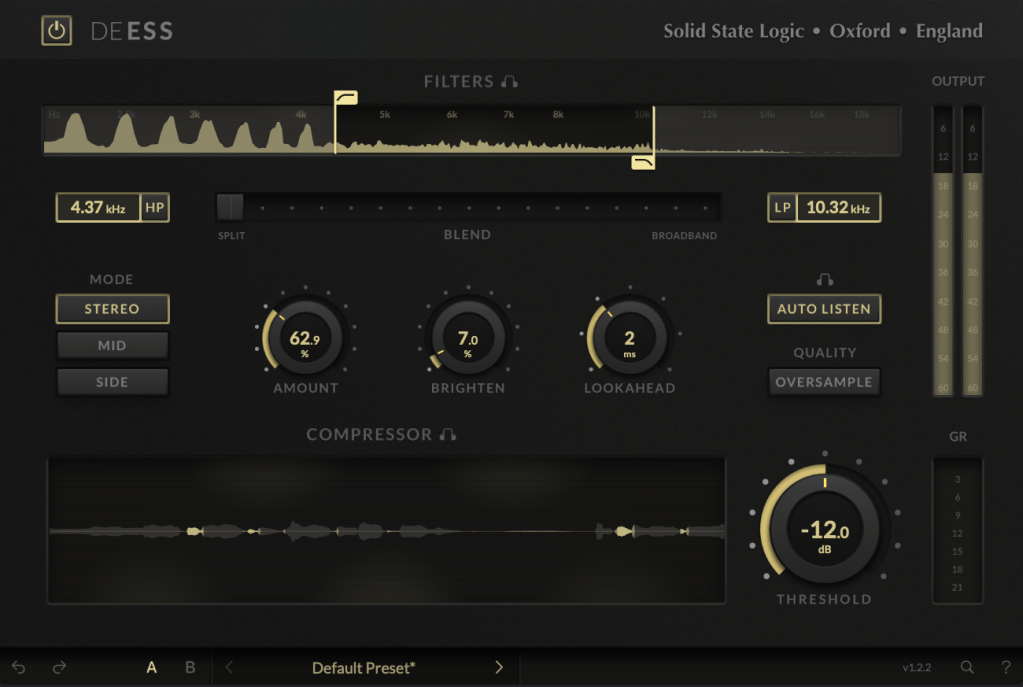Image resolution: width=1023 pixels, height=687 pixels.
Task: Select Mid processing mode
Action: point(112,346)
